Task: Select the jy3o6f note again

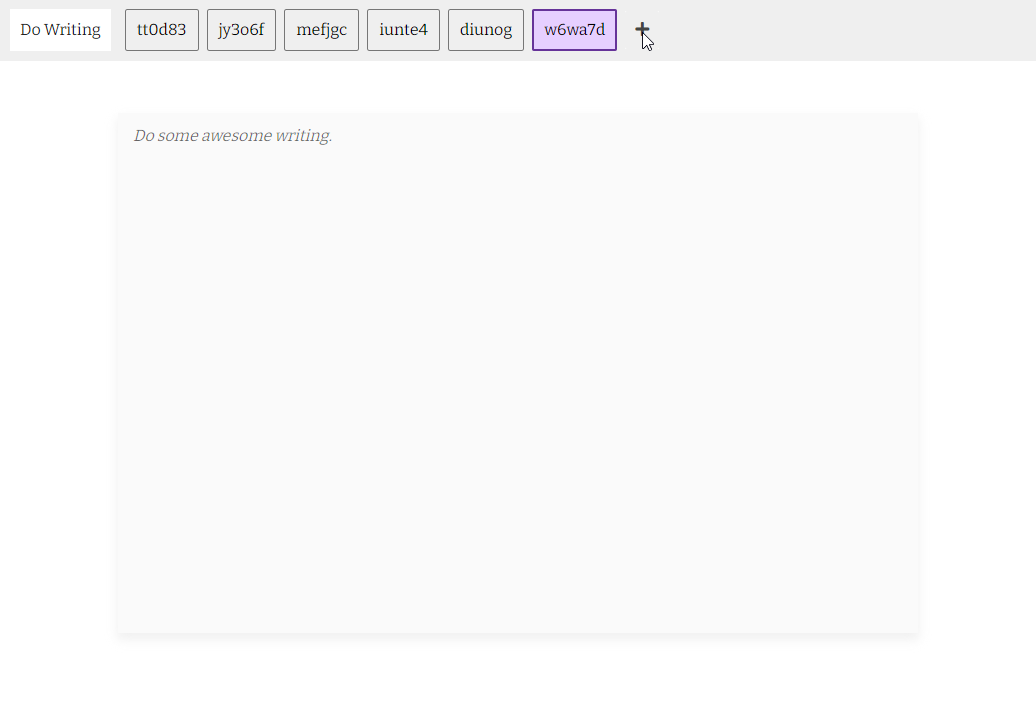Action: click(240, 30)
